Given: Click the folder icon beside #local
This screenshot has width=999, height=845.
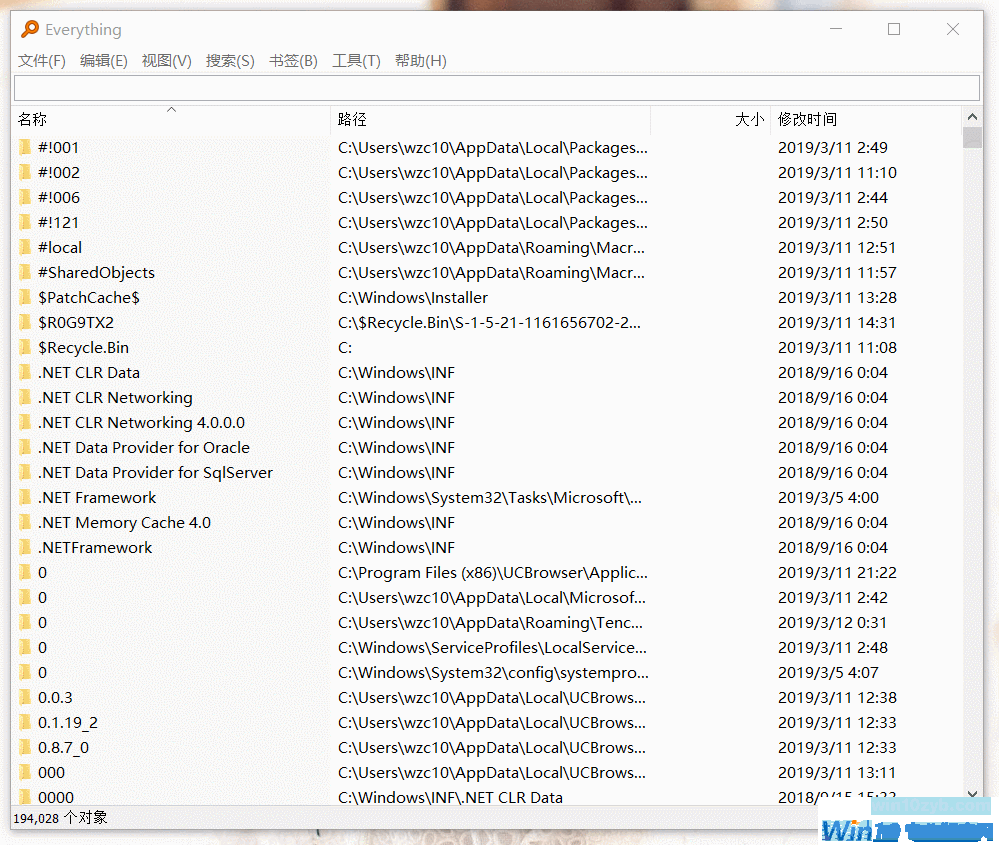Looking at the screenshot, I should pyautogui.click(x=25, y=247).
